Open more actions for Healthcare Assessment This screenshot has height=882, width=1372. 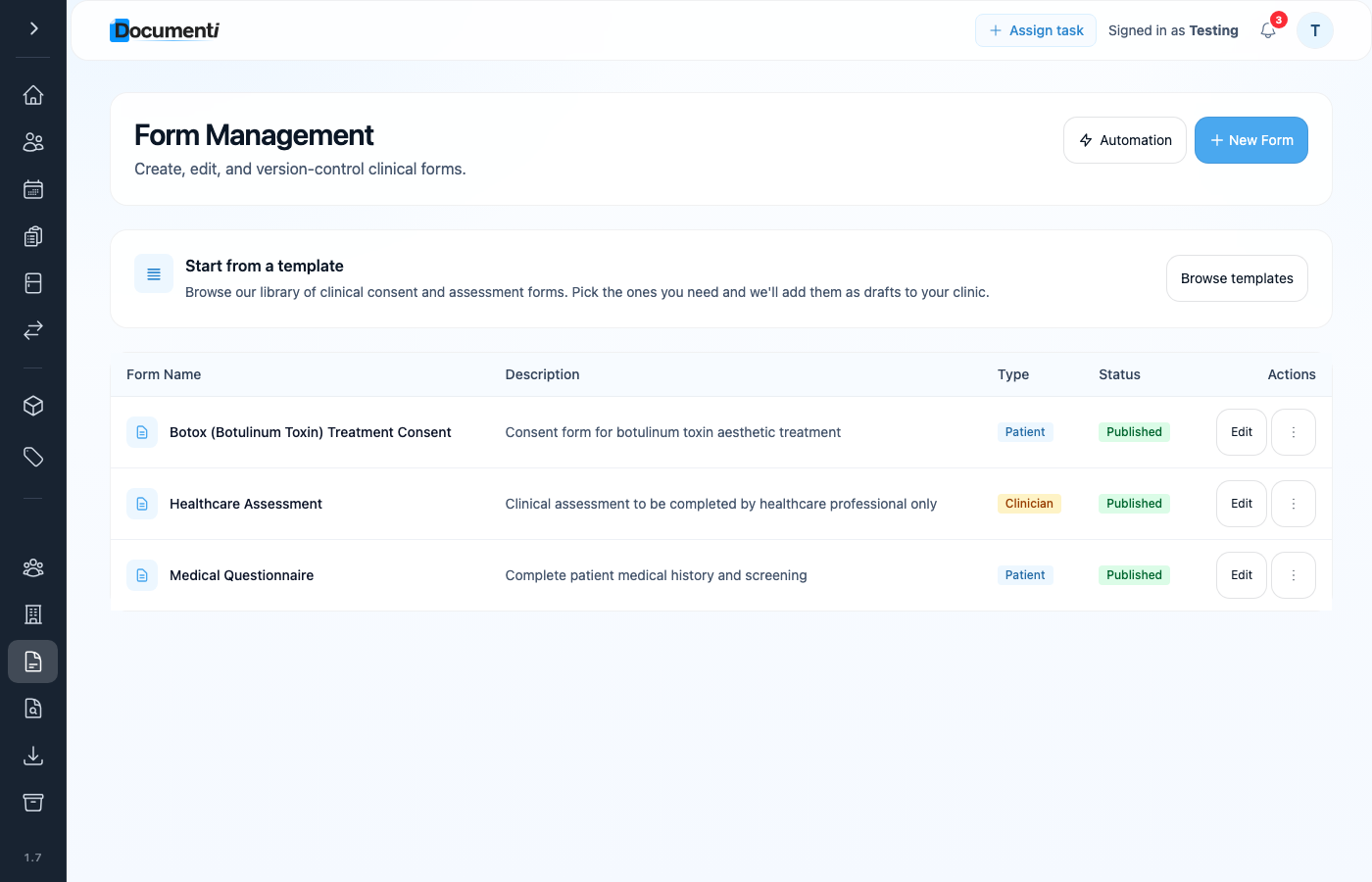coord(1294,504)
